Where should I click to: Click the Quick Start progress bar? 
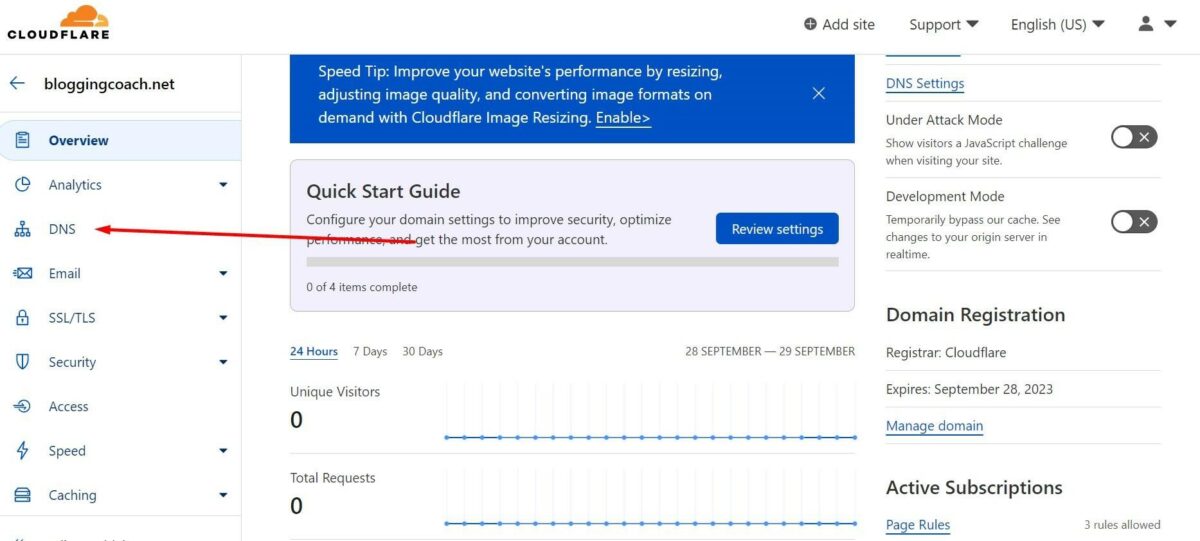[x=572, y=262]
